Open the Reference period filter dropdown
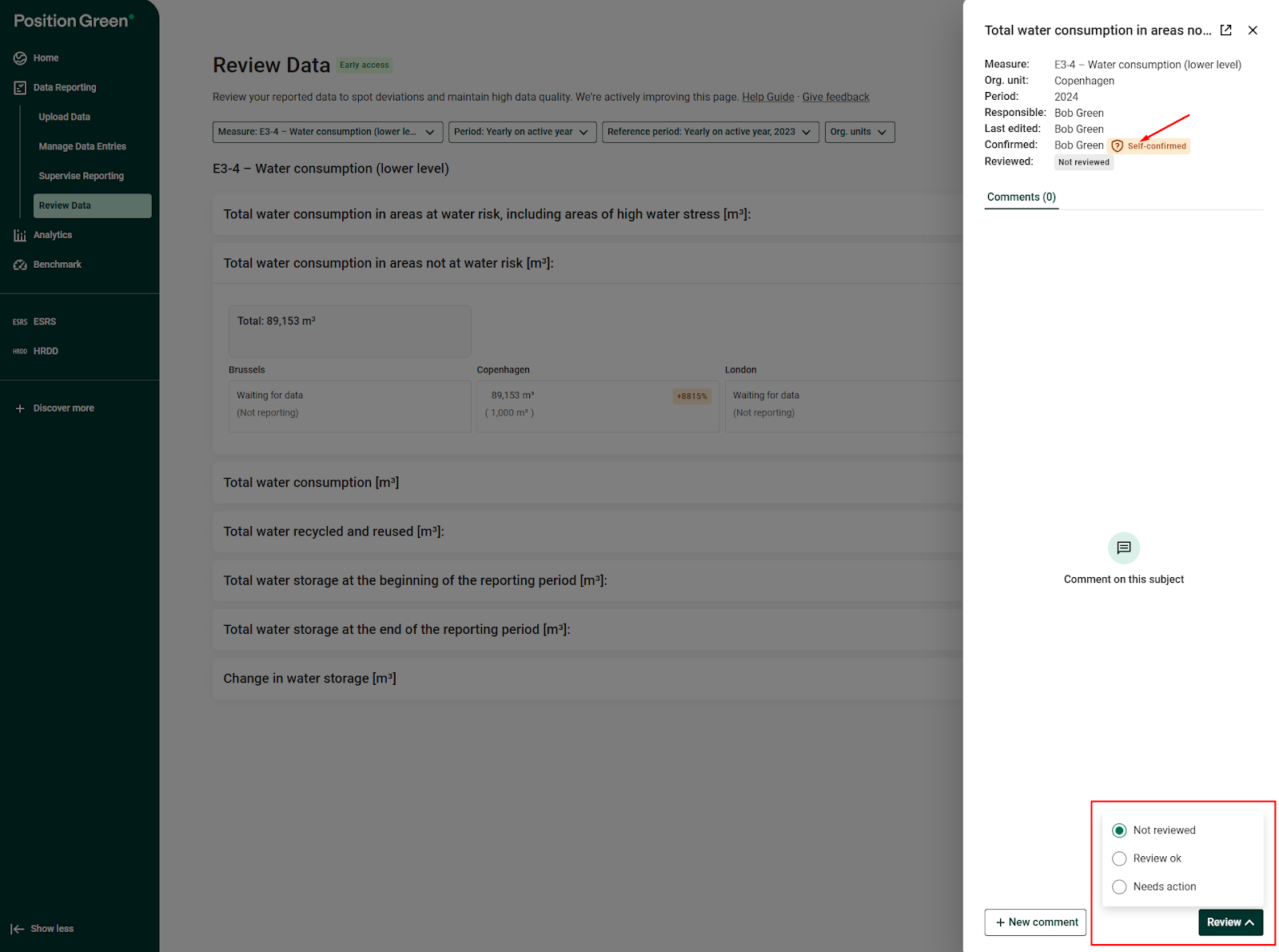Viewport: 1279px width, 952px height. [710, 132]
